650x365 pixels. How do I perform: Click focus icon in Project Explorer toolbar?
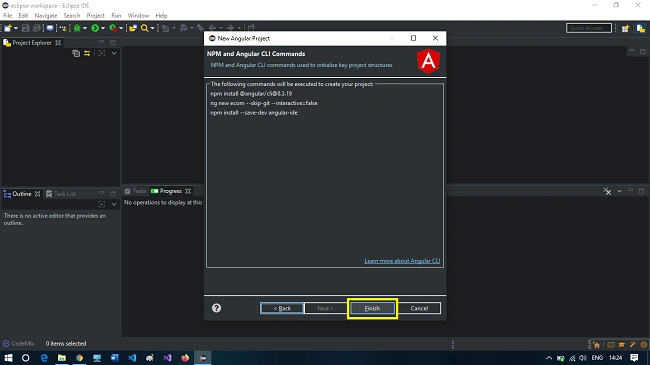[x=102, y=54]
